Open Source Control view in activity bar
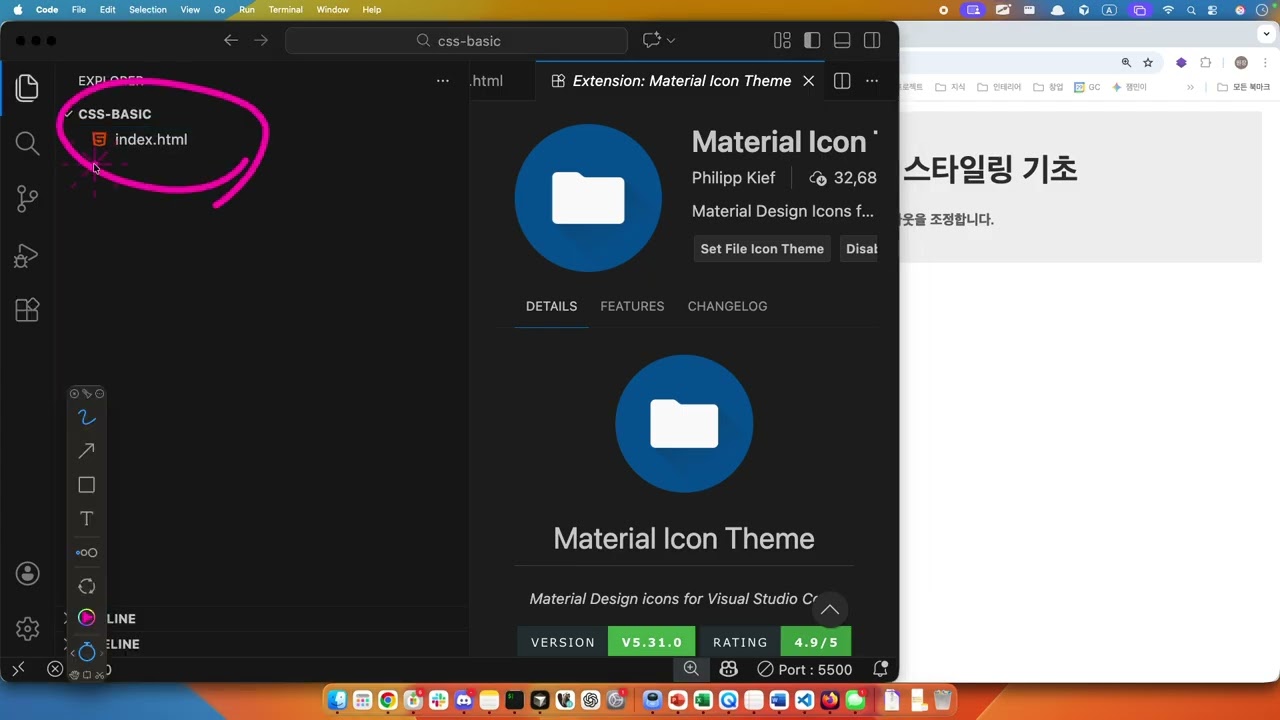This screenshot has height=720, width=1280. click(x=27, y=199)
